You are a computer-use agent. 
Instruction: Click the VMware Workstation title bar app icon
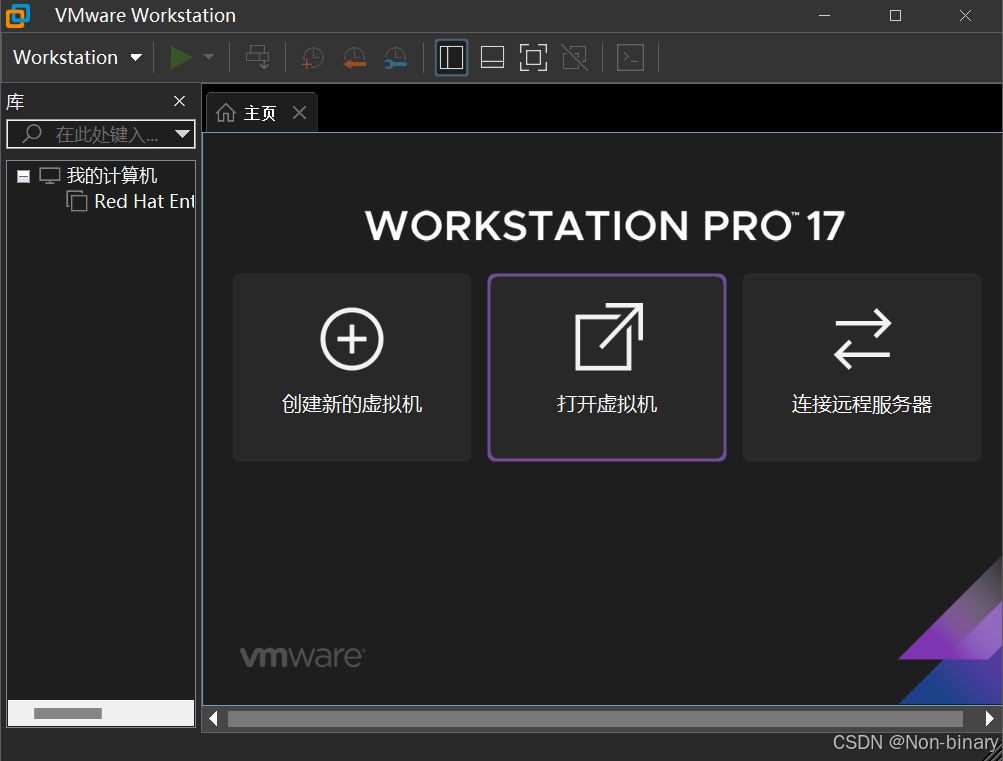(x=18, y=15)
